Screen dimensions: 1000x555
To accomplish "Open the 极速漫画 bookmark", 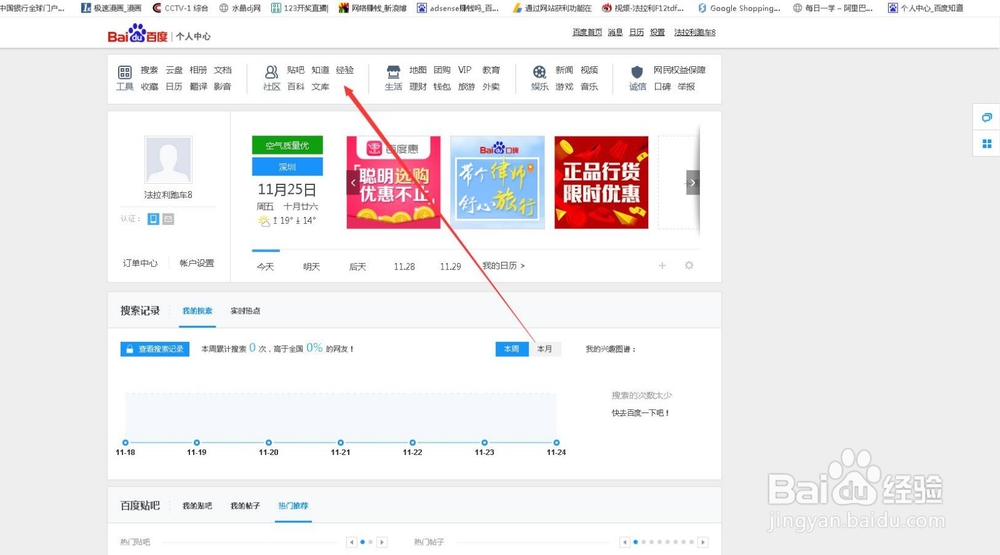I will pos(112,8).
